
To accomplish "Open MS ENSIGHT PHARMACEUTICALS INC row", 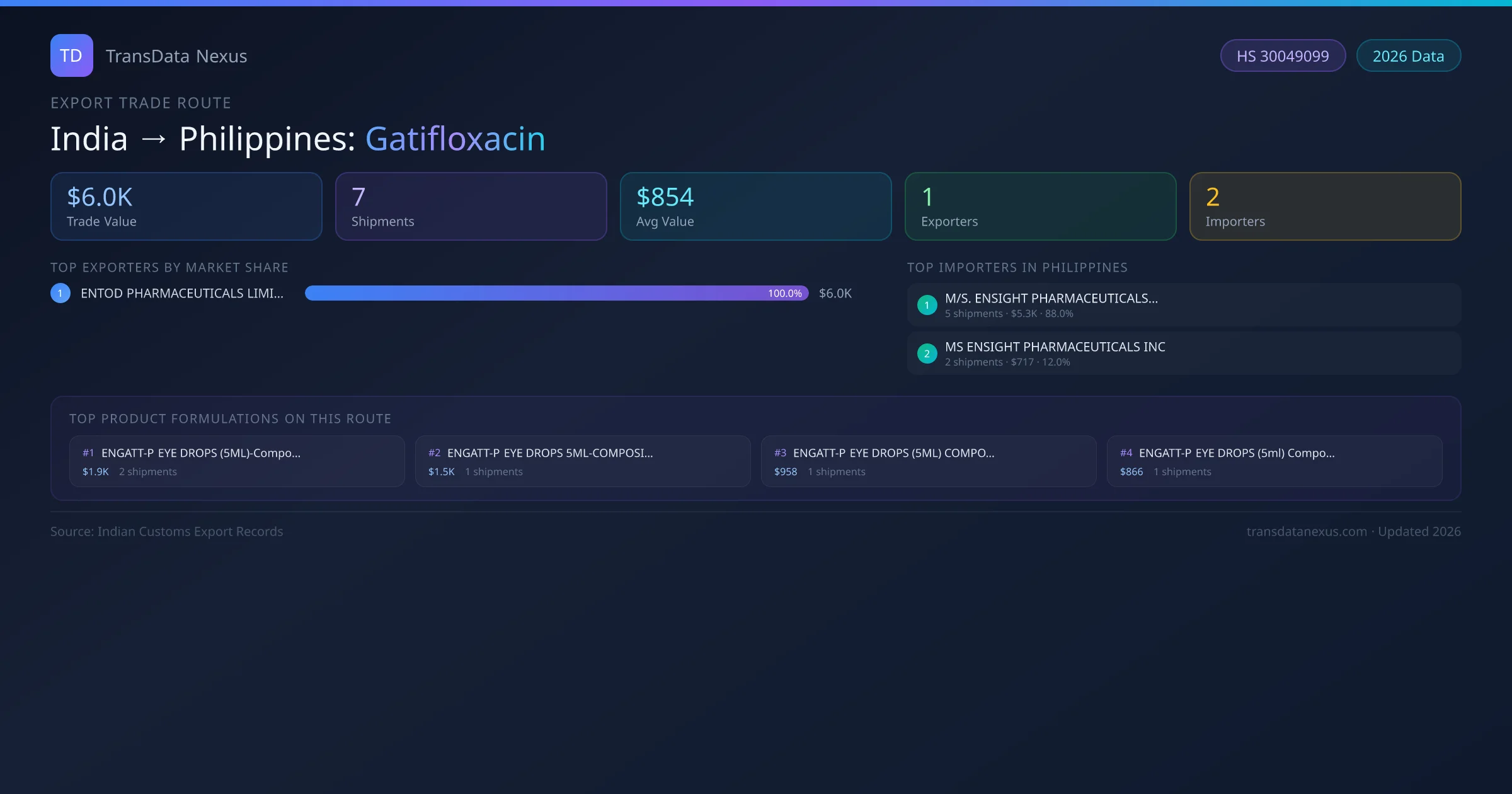I will (1183, 354).
